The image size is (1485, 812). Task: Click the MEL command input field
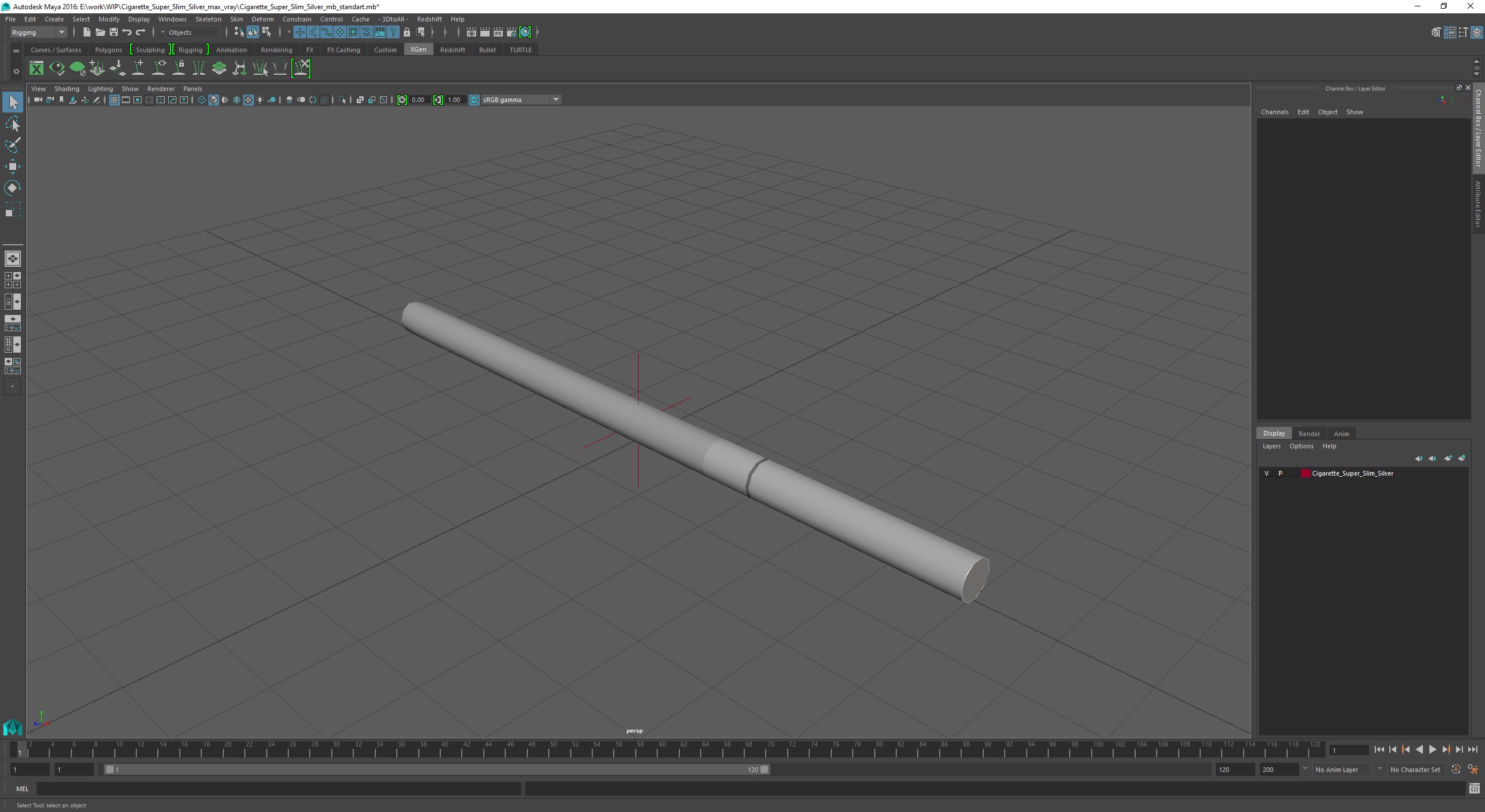[278, 789]
